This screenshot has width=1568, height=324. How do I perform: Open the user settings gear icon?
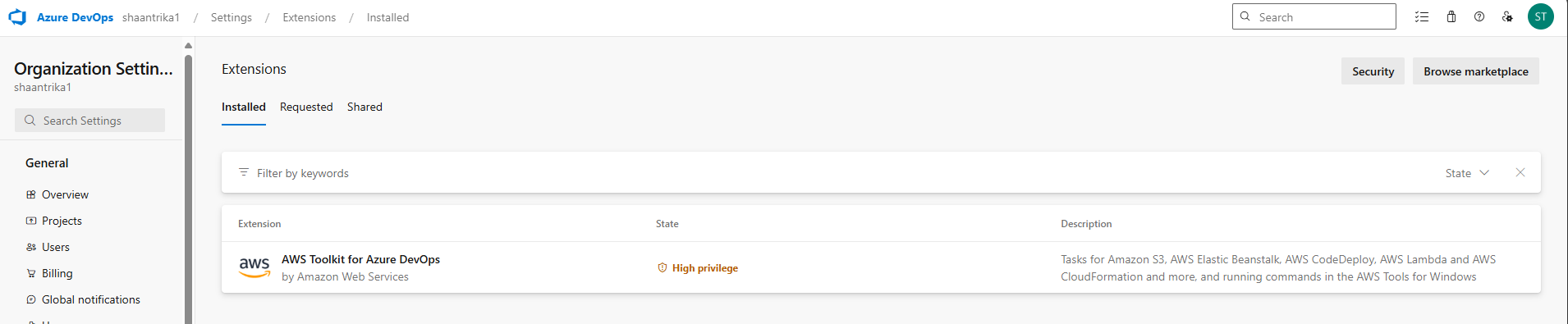[1507, 16]
